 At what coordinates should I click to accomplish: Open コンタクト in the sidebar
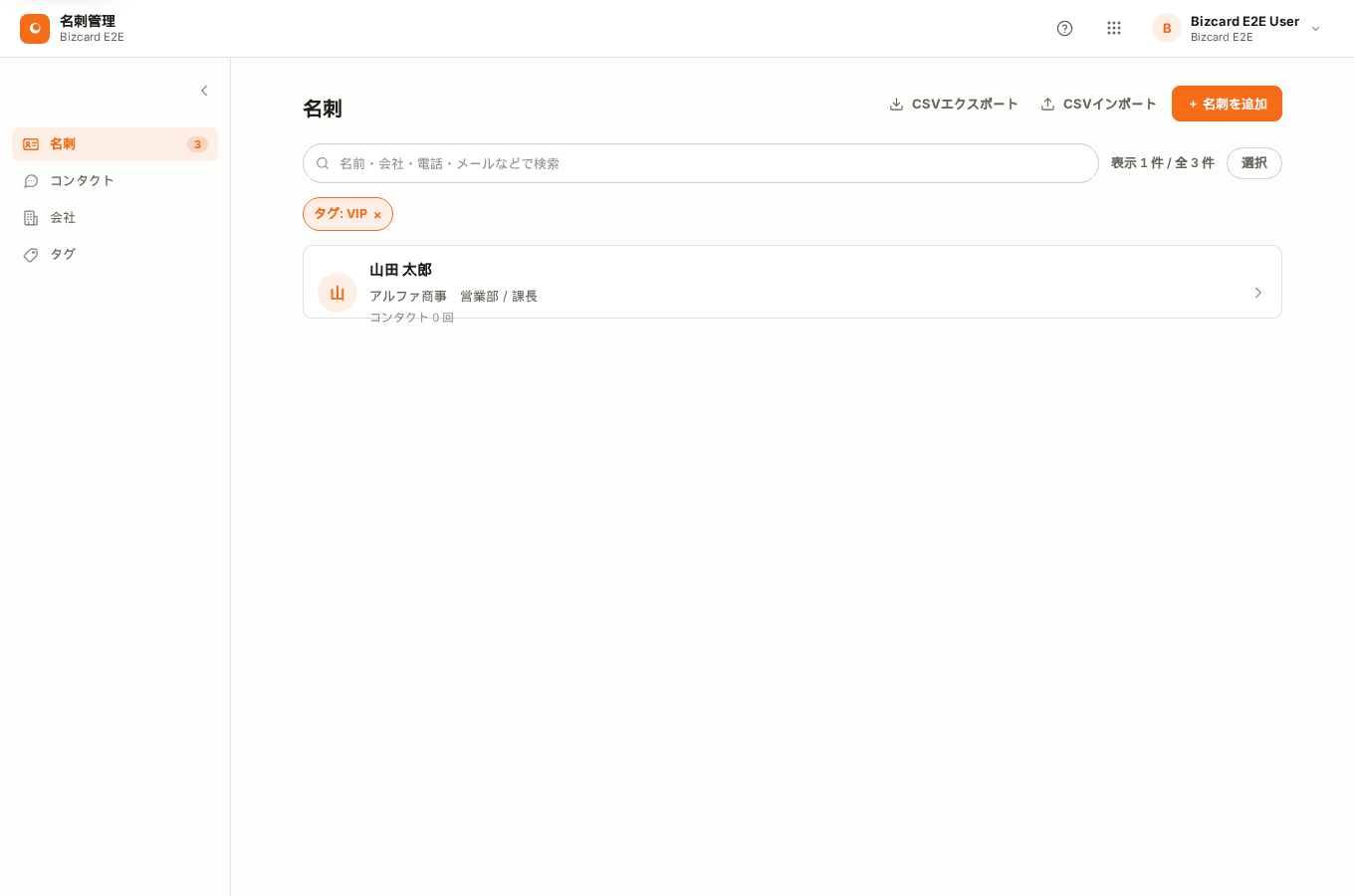click(x=114, y=181)
